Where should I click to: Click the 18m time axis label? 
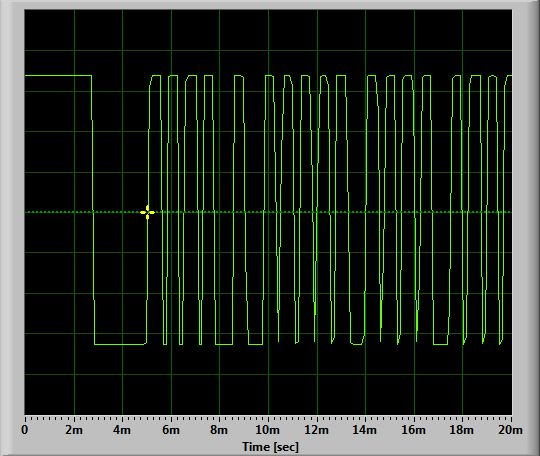[x=462, y=430]
